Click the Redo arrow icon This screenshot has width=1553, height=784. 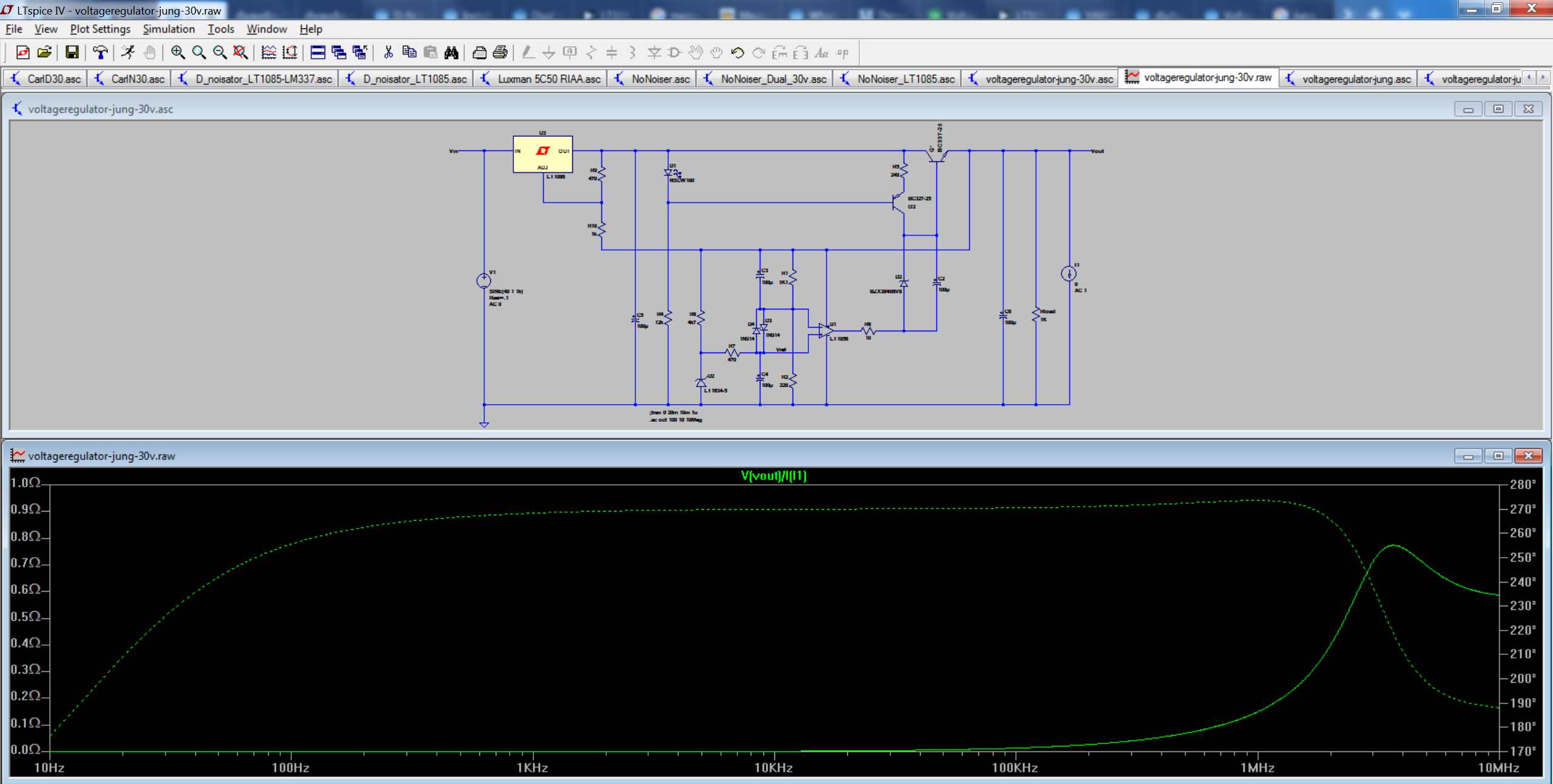(x=759, y=53)
